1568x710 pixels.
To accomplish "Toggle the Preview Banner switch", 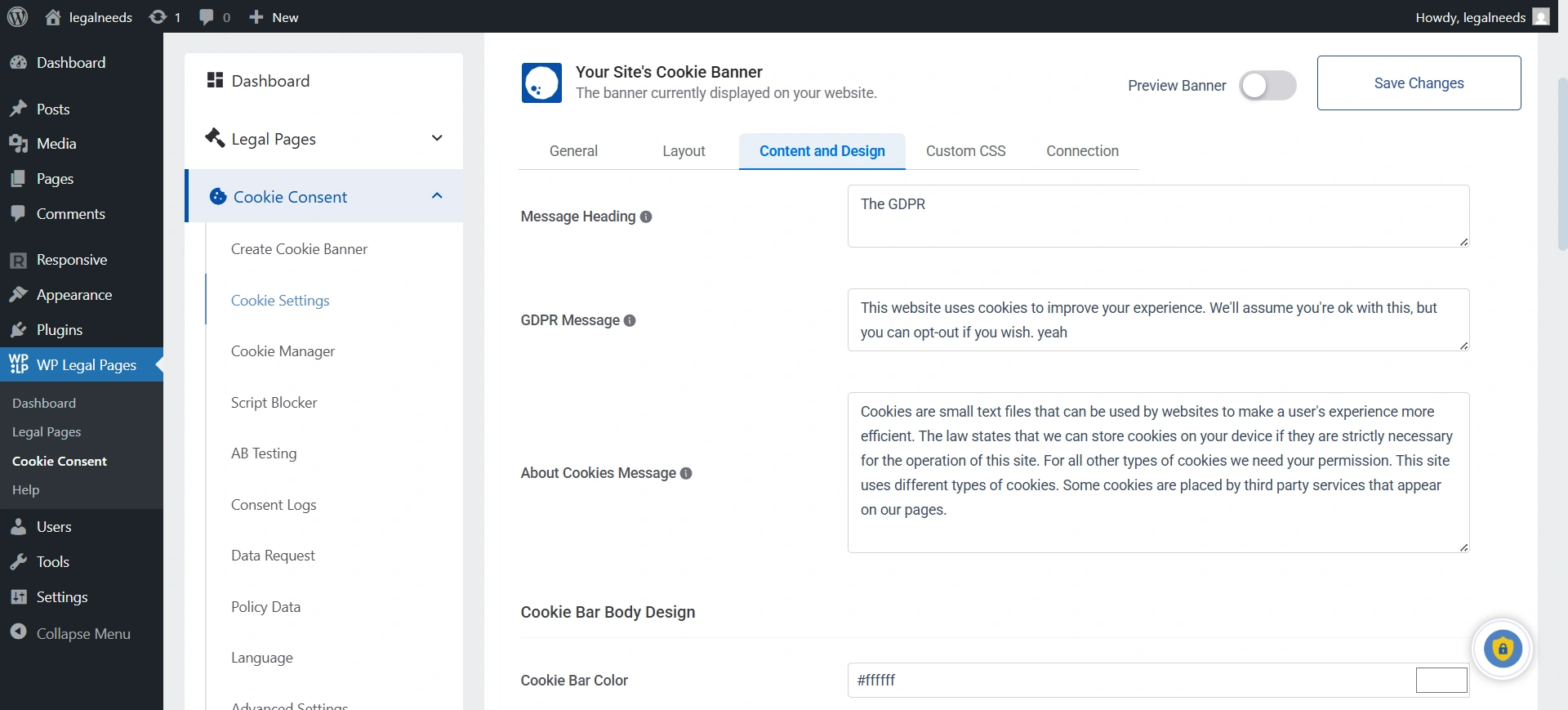I will click(1267, 86).
